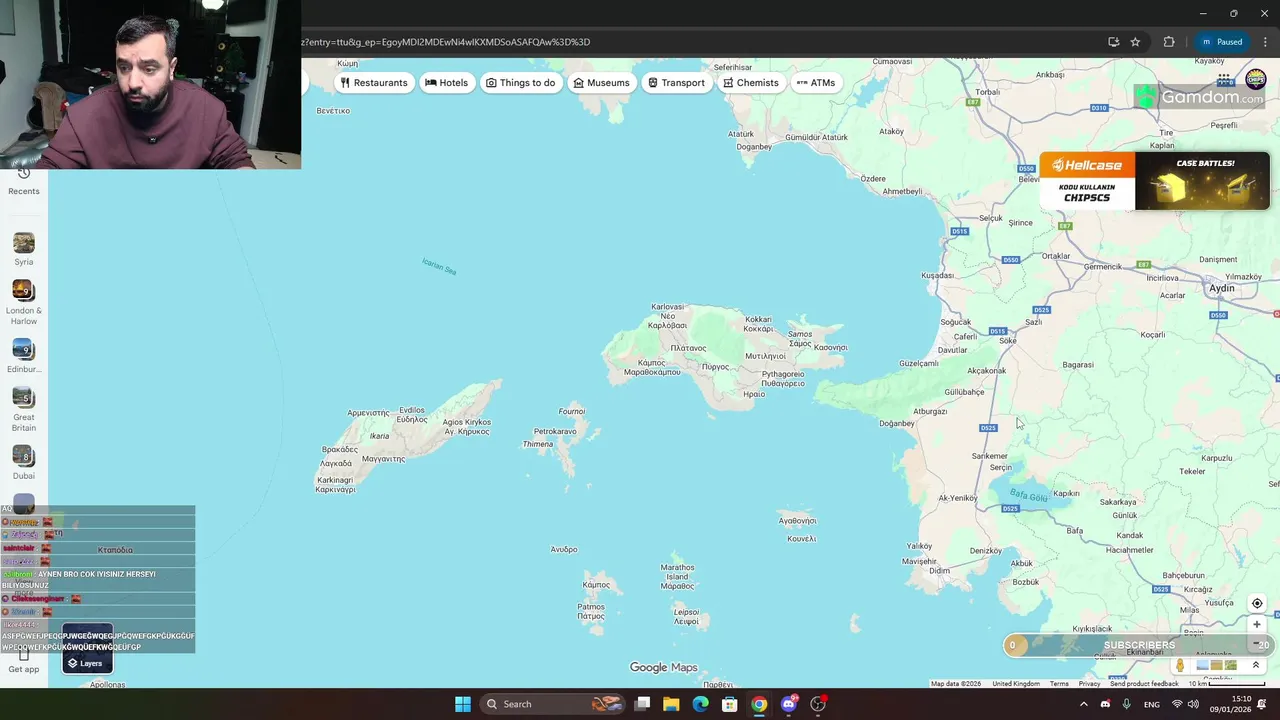Open the volume speaker tray icon

pyautogui.click(x=1193, y=704)
